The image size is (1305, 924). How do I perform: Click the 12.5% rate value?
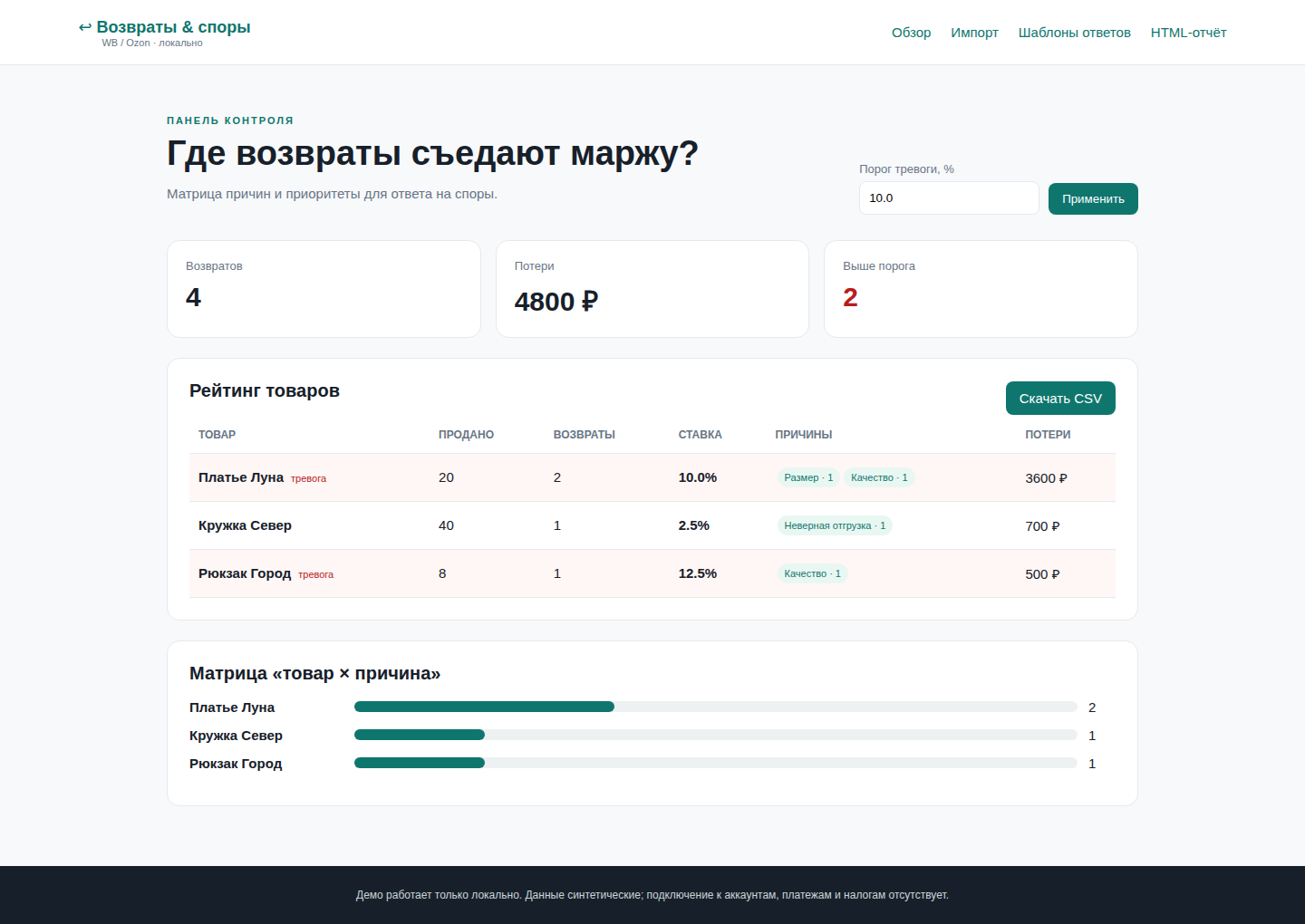coord(698,573)
